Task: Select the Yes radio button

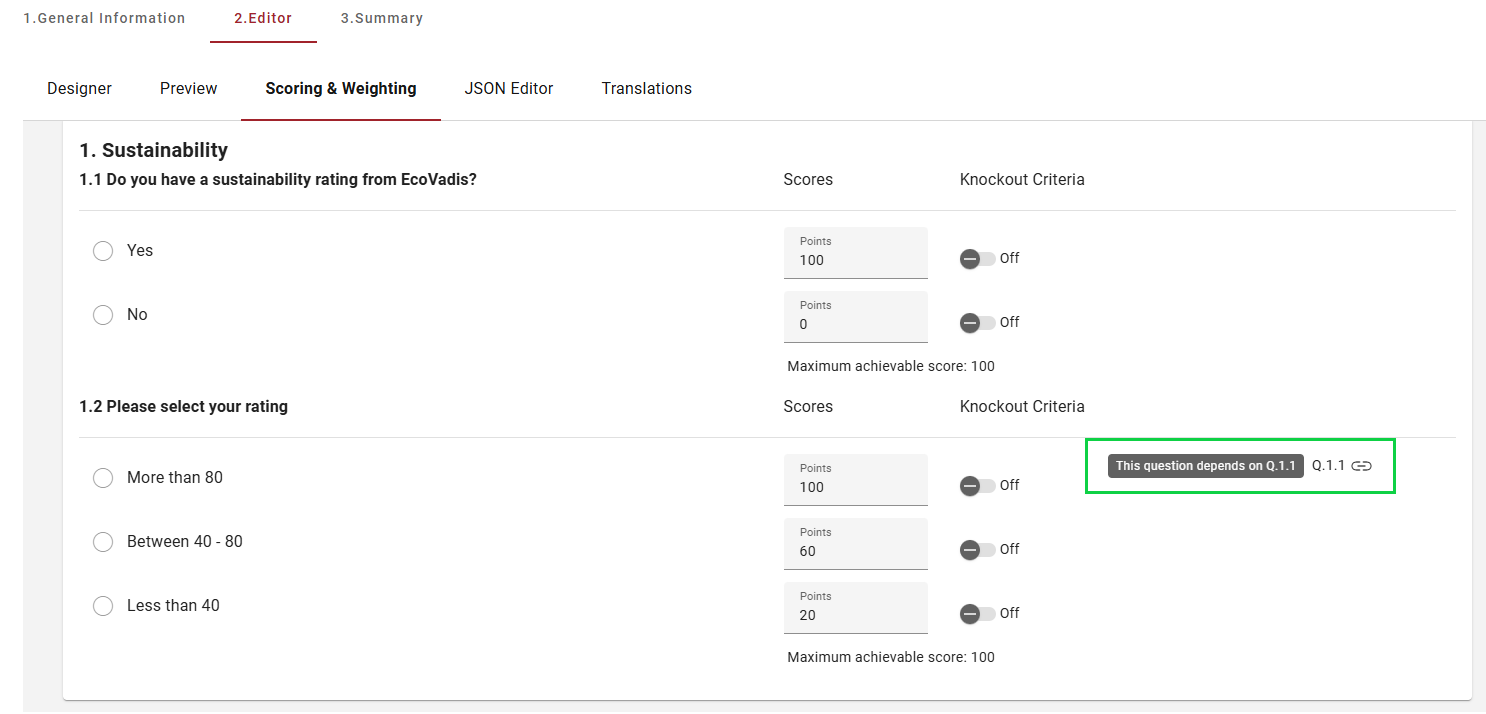Action: click(103, 251)
